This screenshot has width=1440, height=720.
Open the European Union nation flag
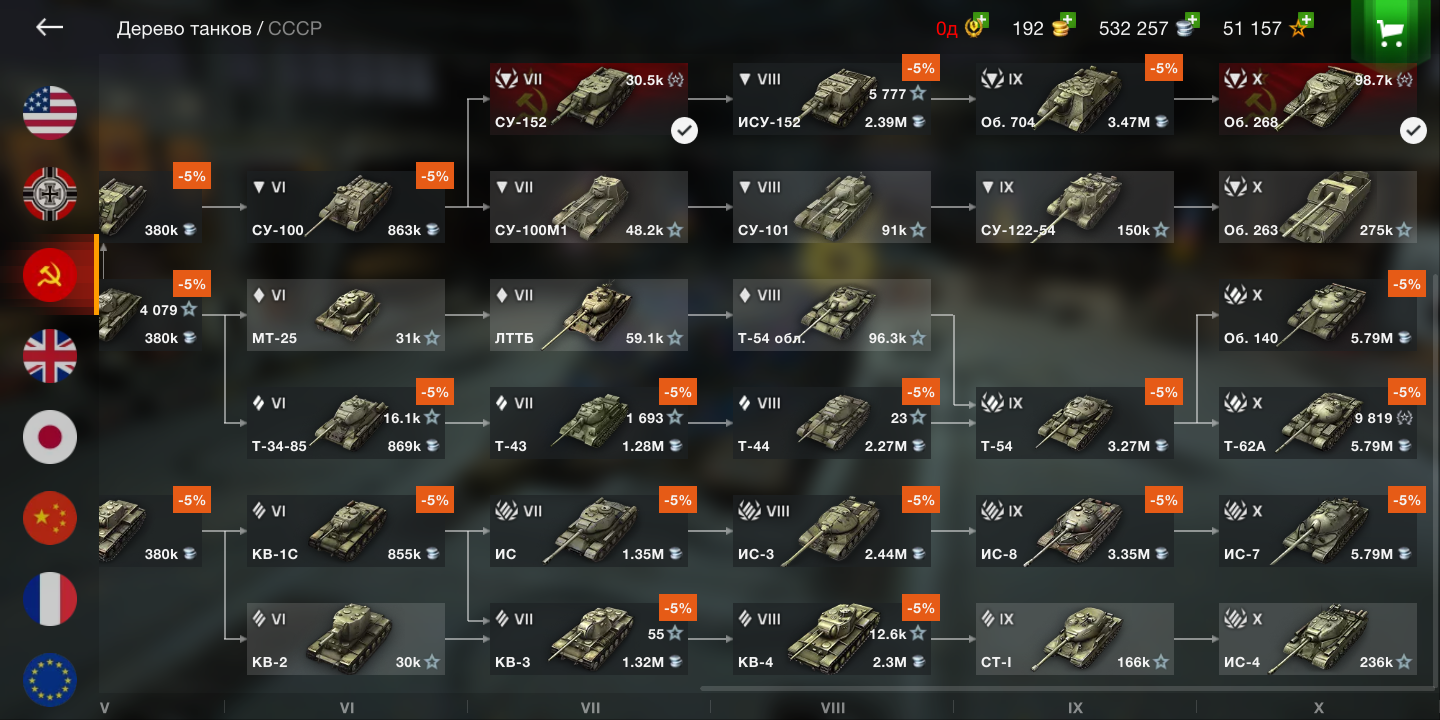50,679
